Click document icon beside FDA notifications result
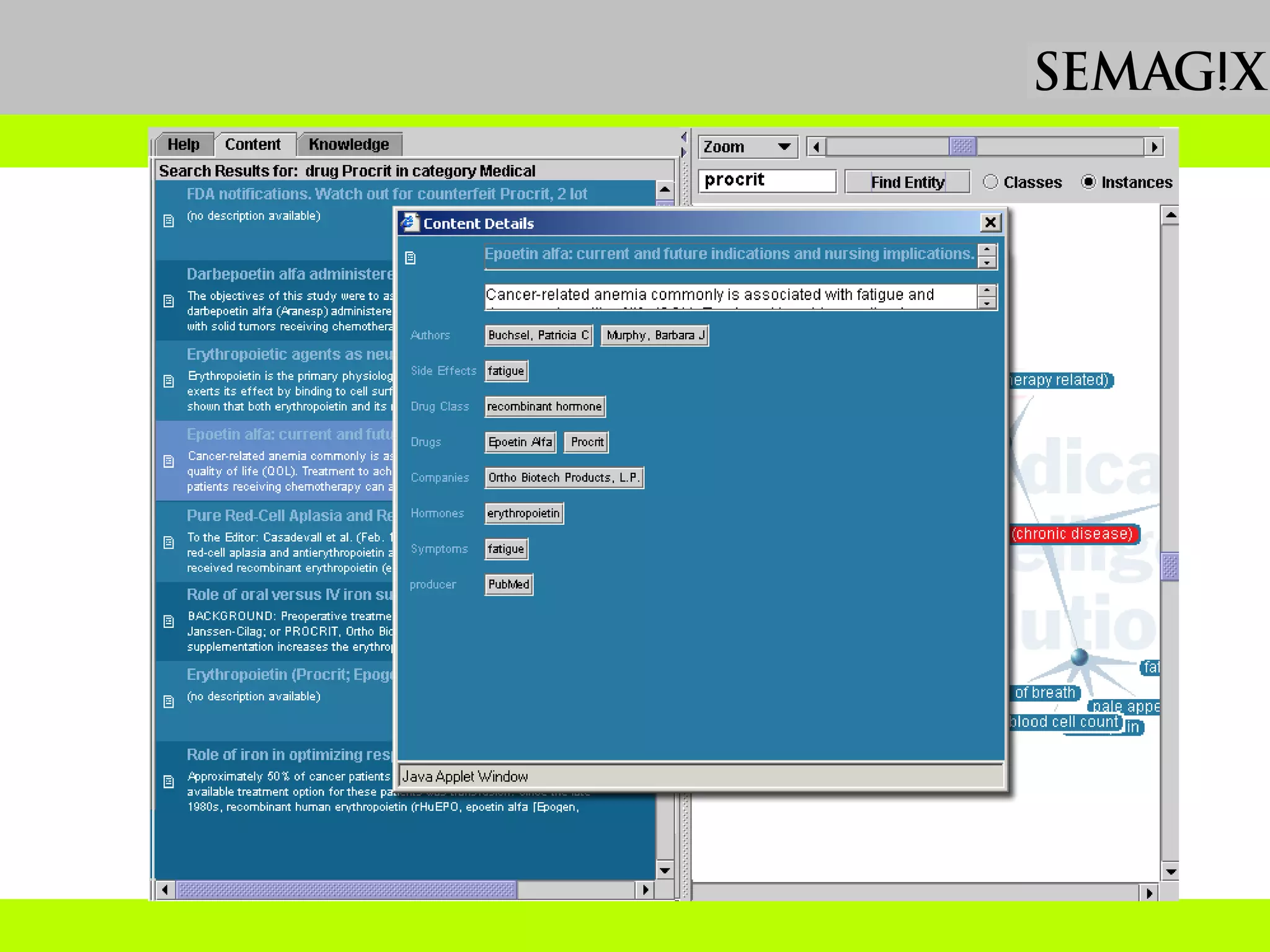The width and height of the screenshot is (1270, 952). (168, 221)
